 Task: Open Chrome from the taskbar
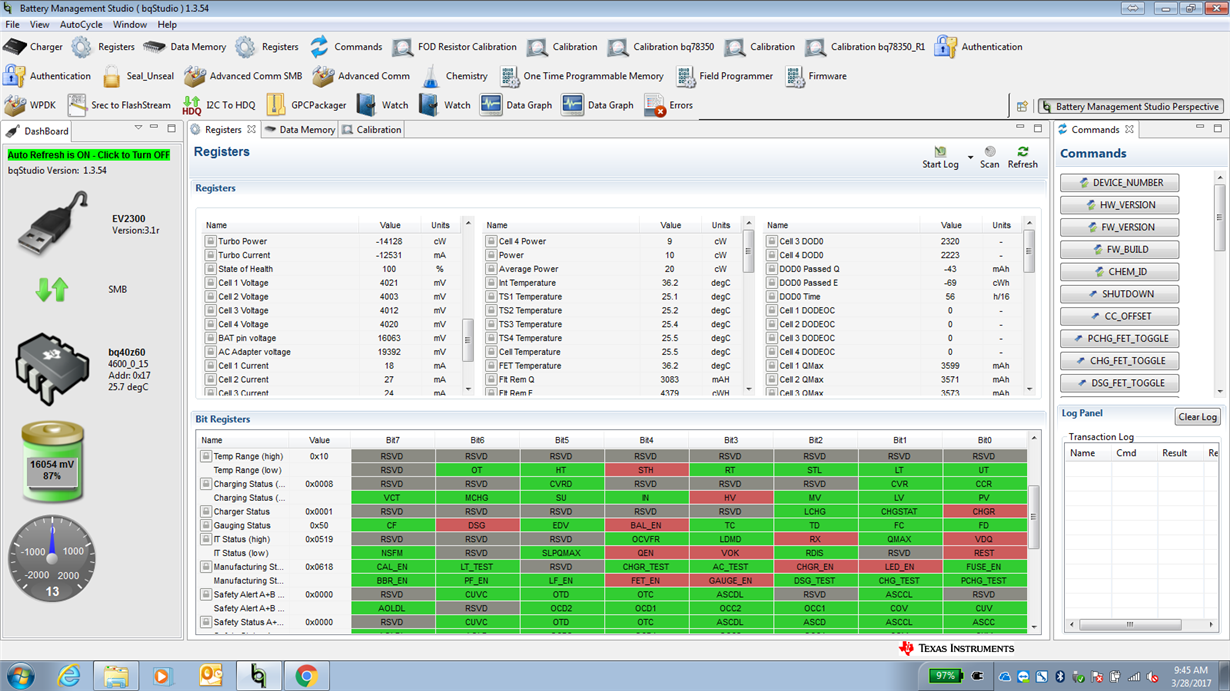[x=306, y=676]
